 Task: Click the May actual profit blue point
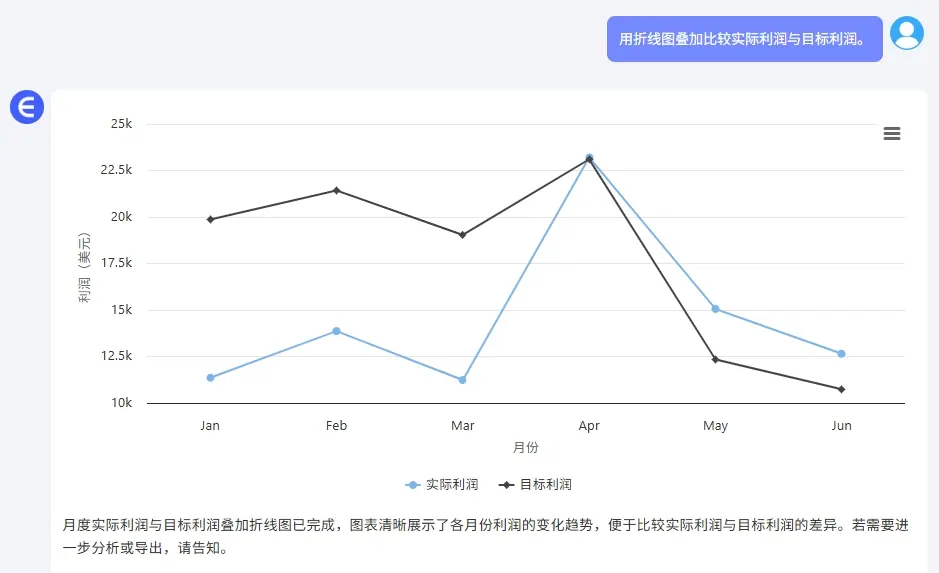715,309
